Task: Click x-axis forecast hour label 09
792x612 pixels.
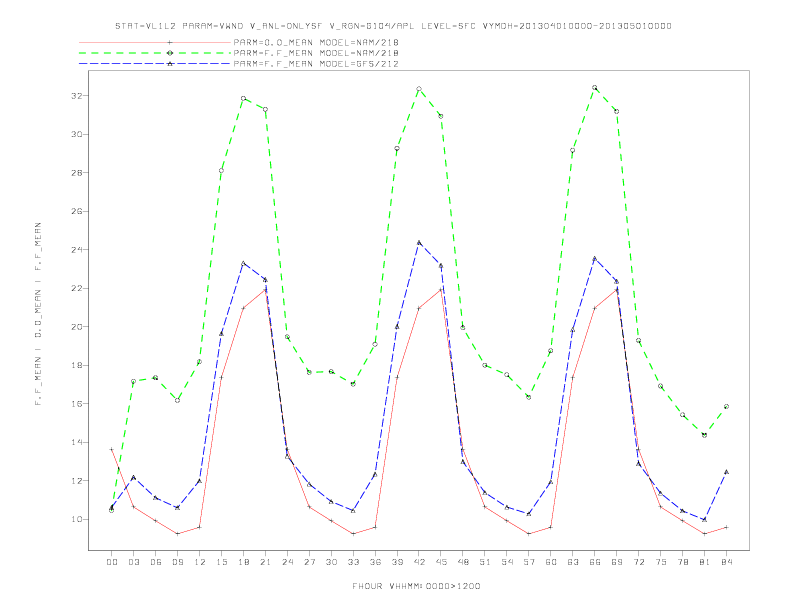Action: [x=178, y=562]
